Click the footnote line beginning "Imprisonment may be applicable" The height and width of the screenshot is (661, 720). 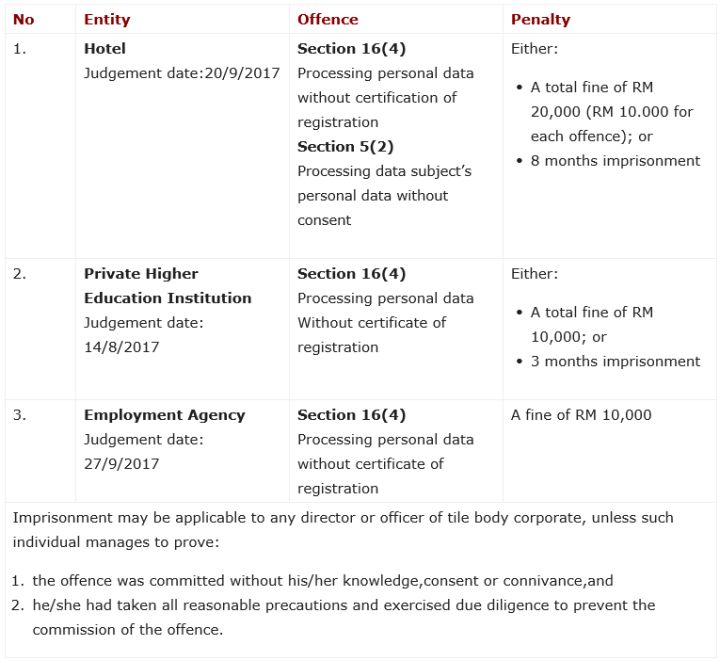point(343,518)
